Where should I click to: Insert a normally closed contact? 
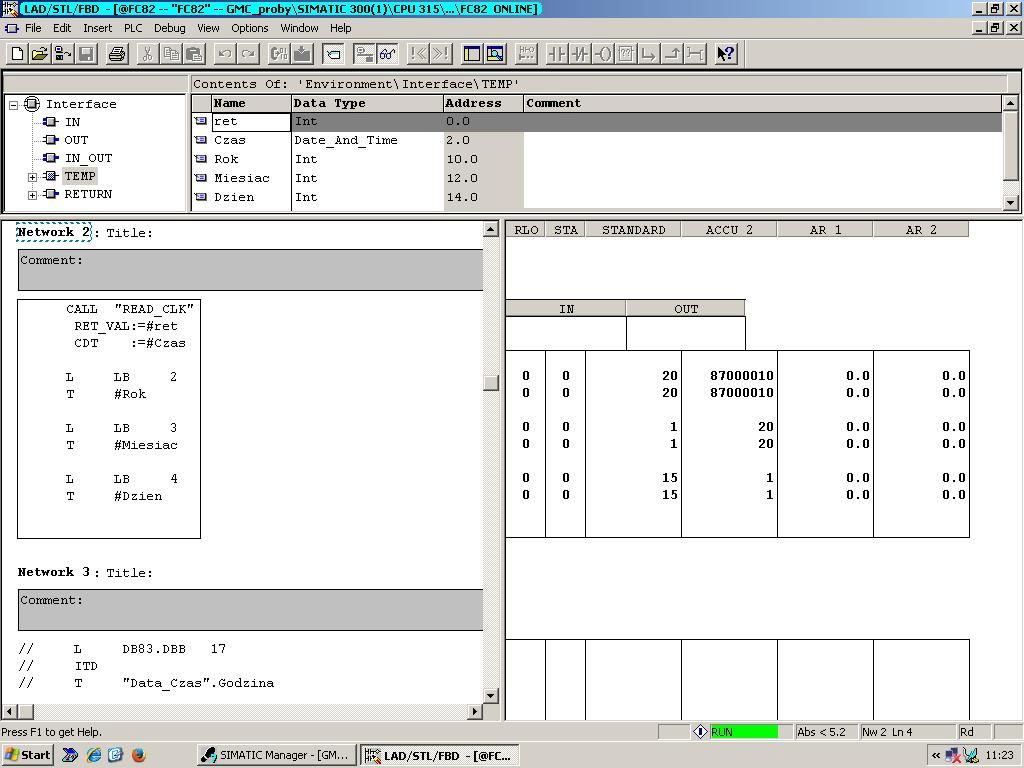click(x=579, y=54)
